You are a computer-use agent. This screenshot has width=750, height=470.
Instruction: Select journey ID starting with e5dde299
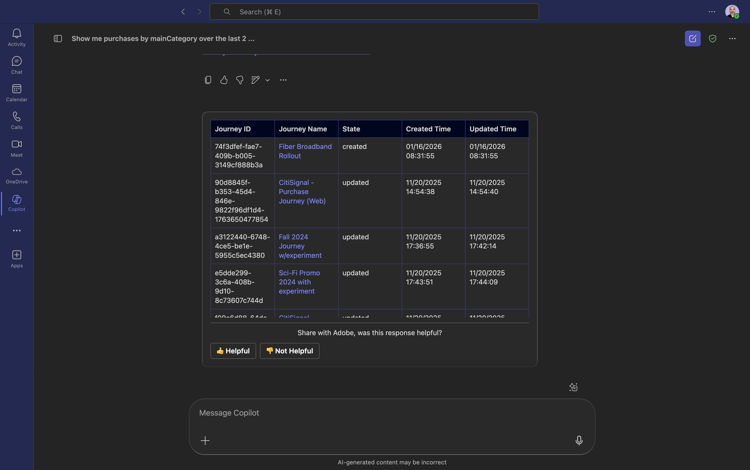point(239,286)
